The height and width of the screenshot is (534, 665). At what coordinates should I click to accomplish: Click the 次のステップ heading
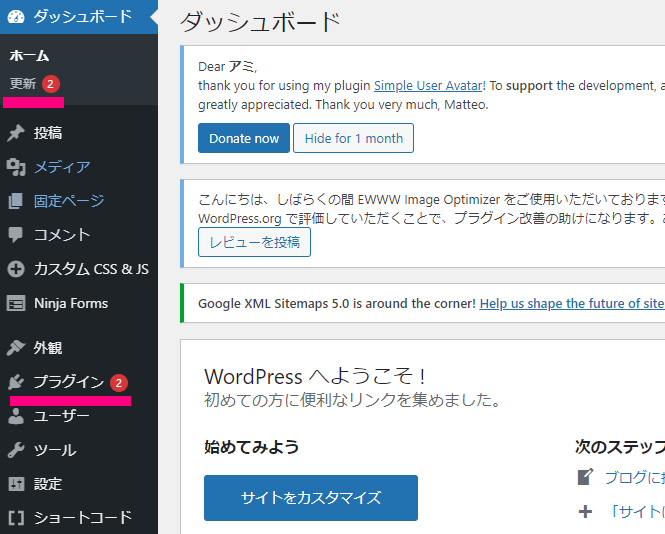(620, 447)
